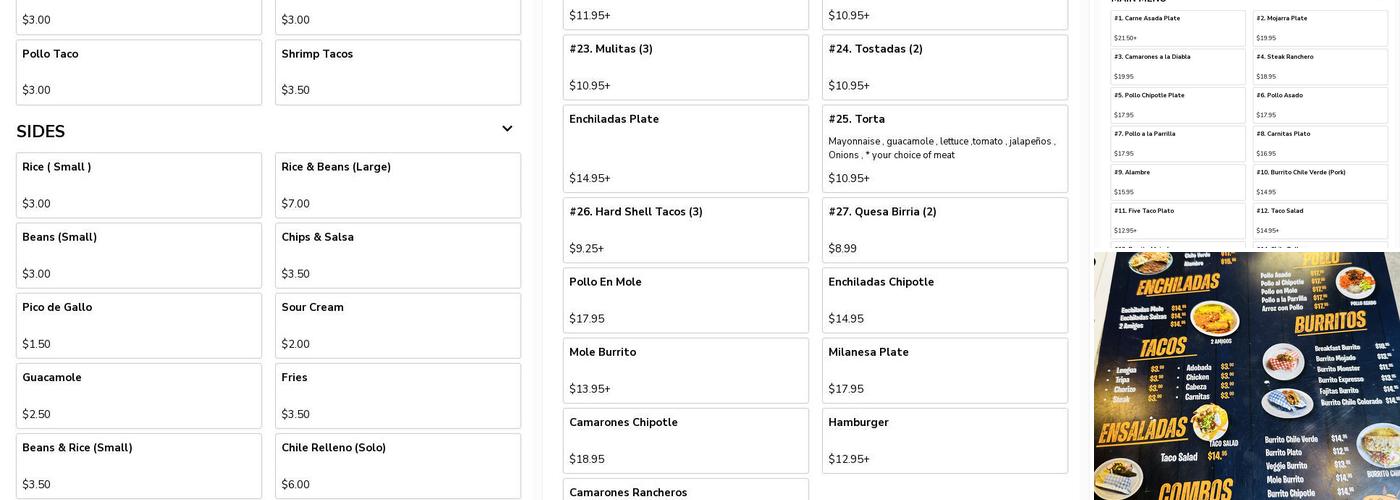Image resolution: width=1400 pixels, height=500 pixels.
Task: Select the Enchiladas Plate card
Action: [685, 148]
